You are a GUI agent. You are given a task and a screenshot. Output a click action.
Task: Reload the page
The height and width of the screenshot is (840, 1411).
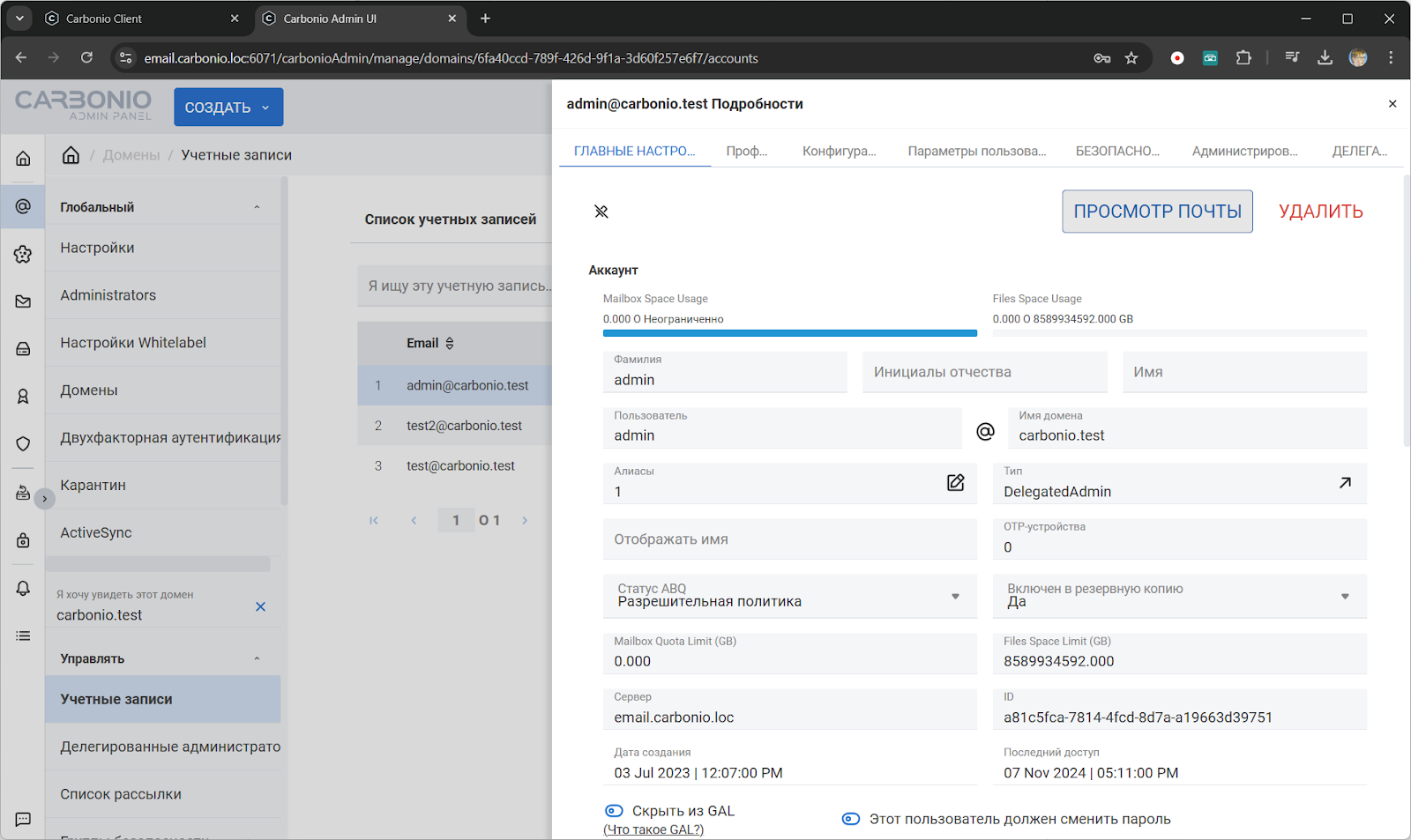point(86,58)
